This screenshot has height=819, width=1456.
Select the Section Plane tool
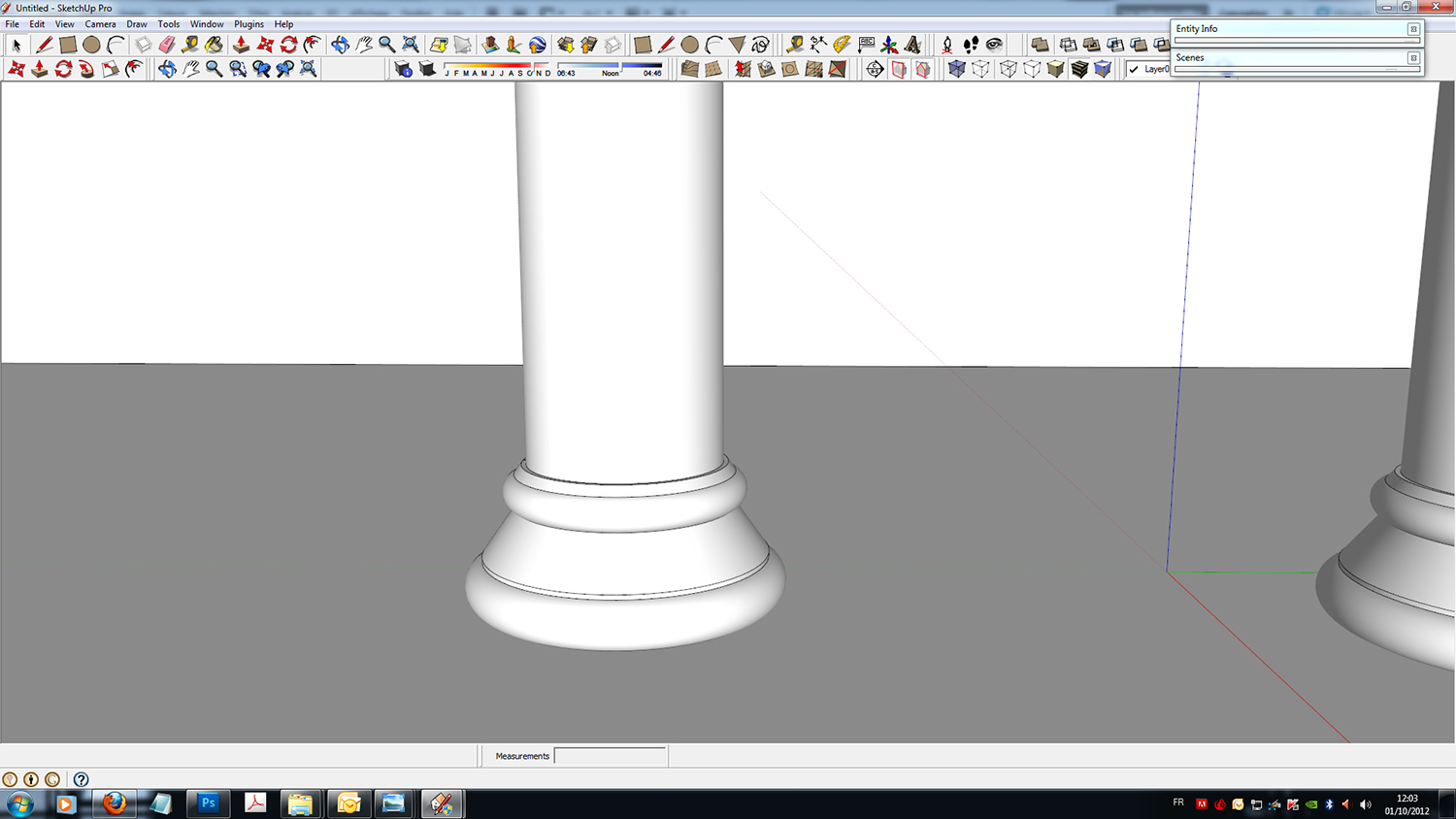click(875, 69)
